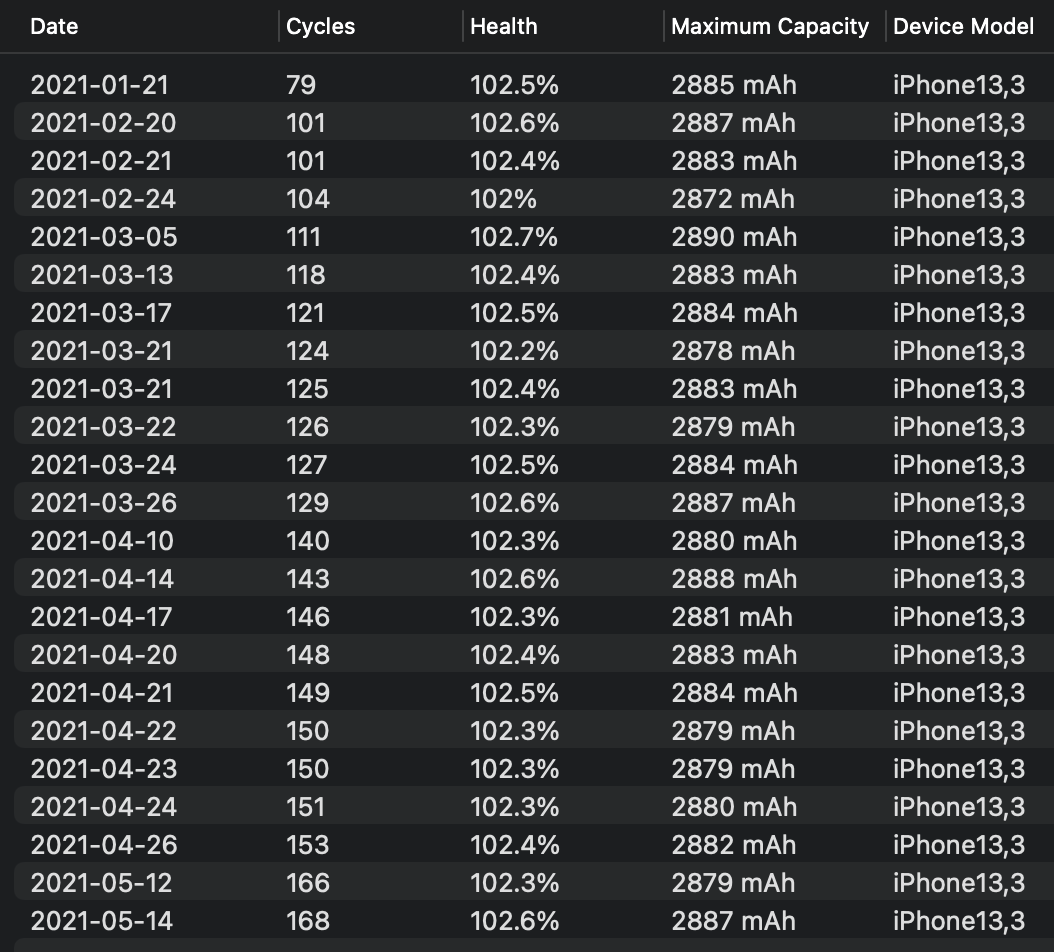This screenshot has height=952, width=1054.
Task: Select the 2021-03-21 row with 125 cycles
Action: [x=534, y=389]
